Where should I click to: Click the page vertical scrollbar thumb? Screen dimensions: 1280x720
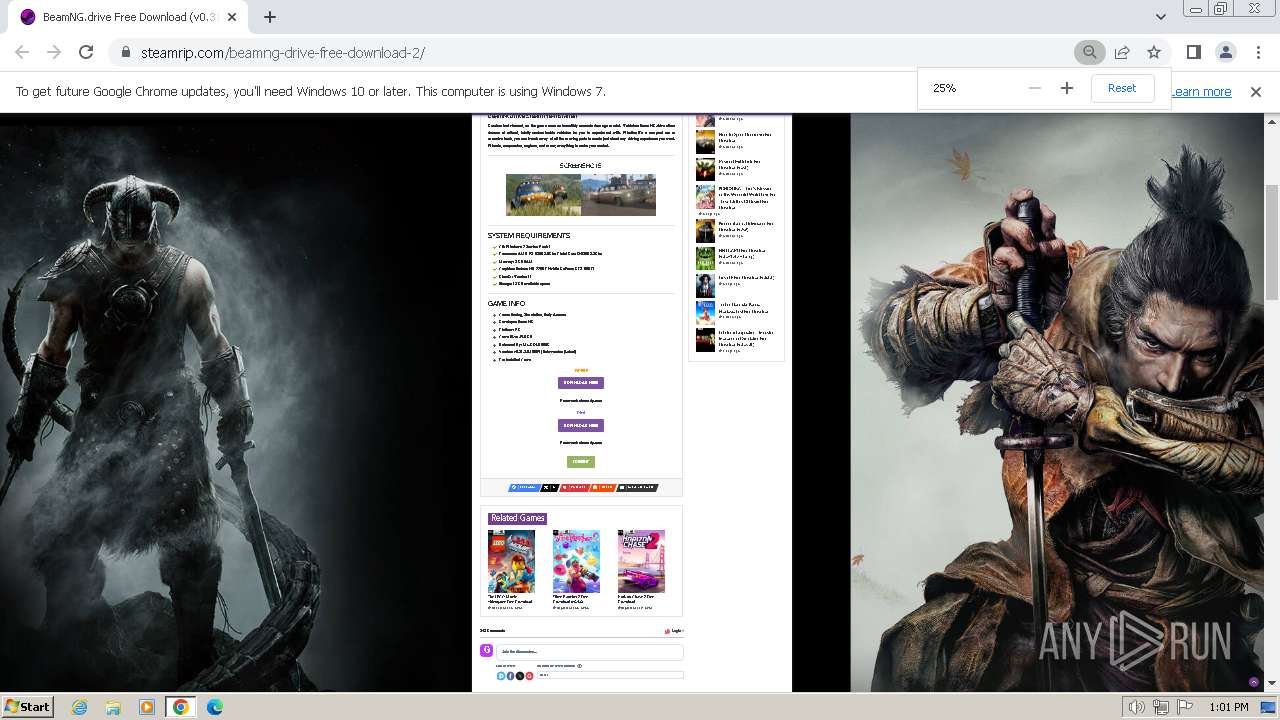[1272, 242]
